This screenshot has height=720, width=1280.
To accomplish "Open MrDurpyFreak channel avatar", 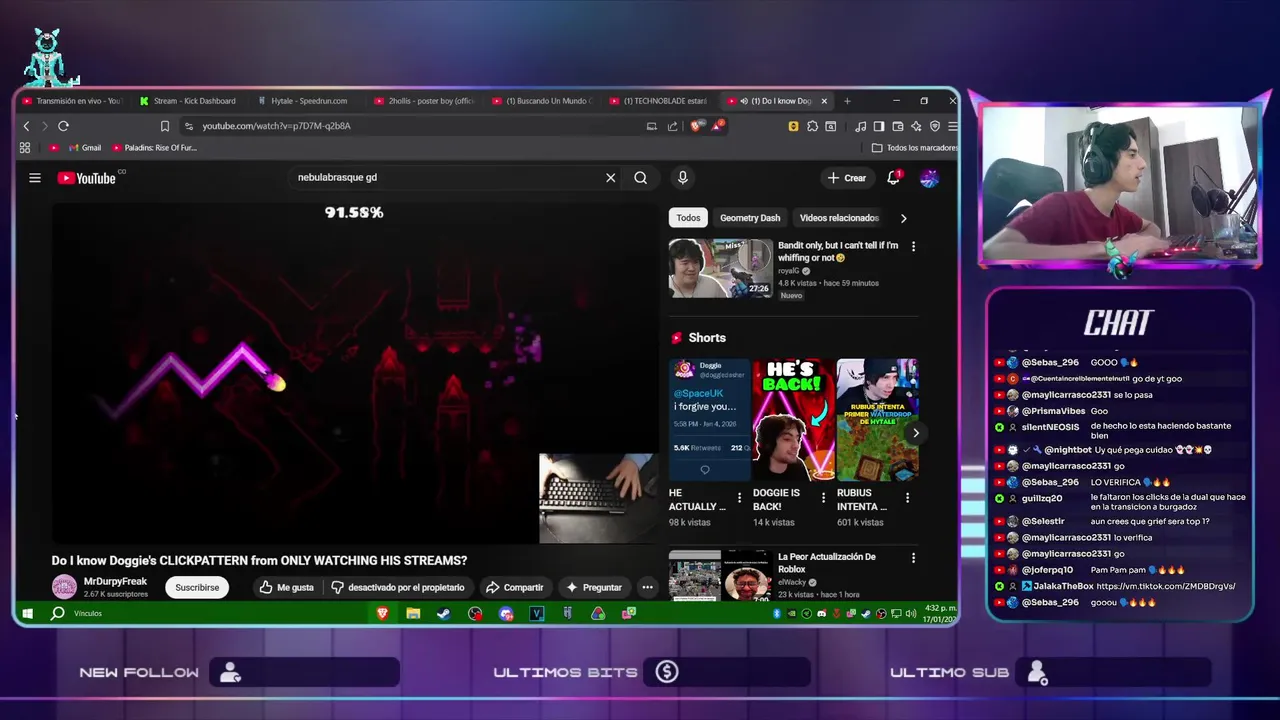I will 64,587.
